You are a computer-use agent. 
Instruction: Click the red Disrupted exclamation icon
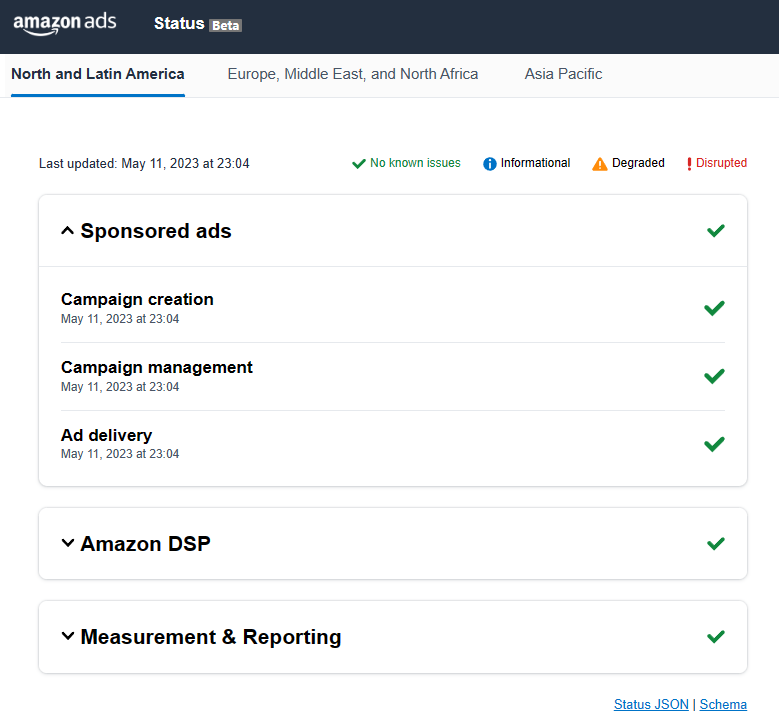(x=689, y=163)
